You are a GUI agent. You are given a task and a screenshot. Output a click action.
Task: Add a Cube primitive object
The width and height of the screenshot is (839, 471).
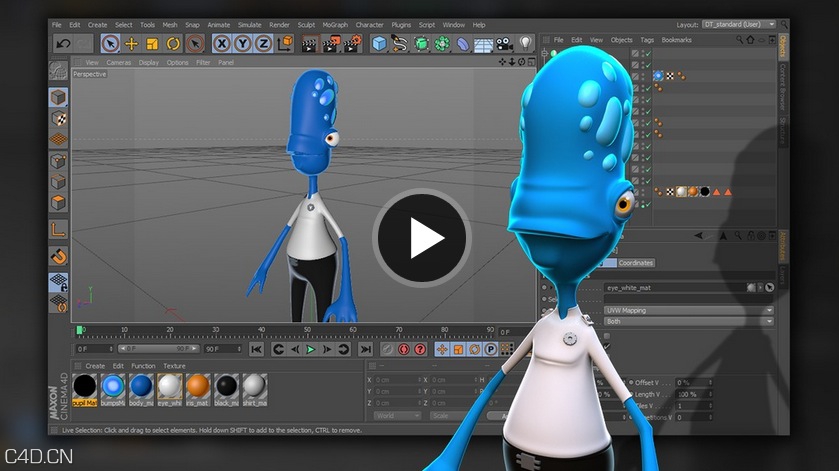[379, 44]
